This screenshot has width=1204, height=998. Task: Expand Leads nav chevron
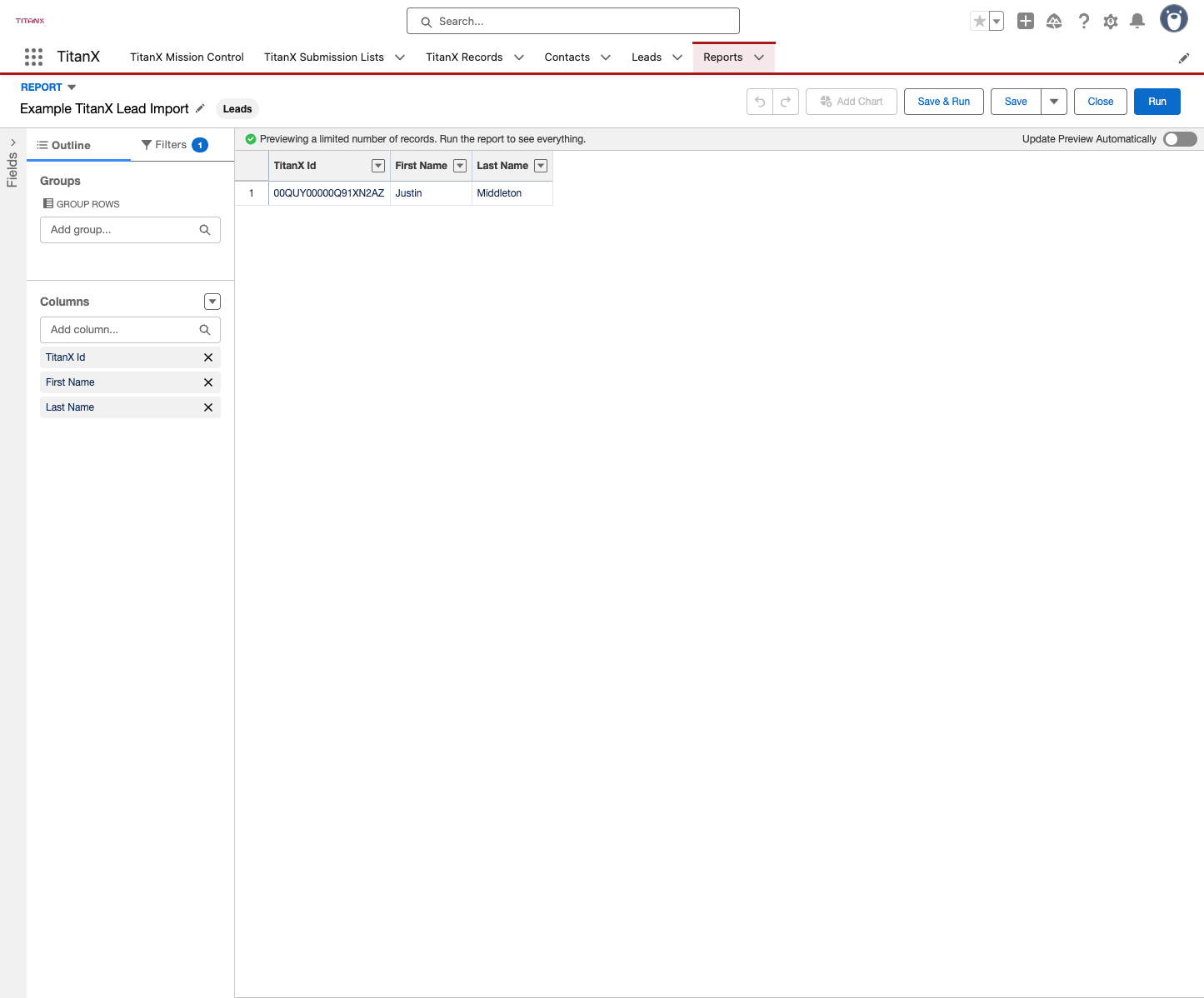[677, 57]
